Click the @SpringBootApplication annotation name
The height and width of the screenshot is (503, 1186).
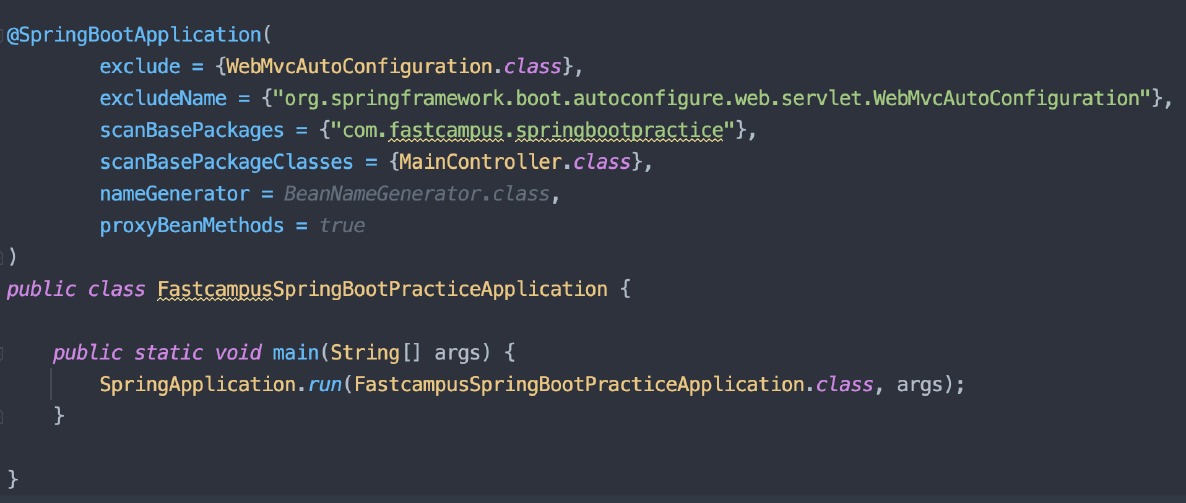(x=134, y=35)
